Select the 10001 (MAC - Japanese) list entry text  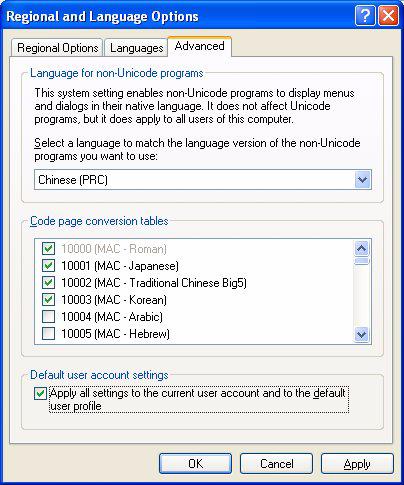(x=120, y=266)
